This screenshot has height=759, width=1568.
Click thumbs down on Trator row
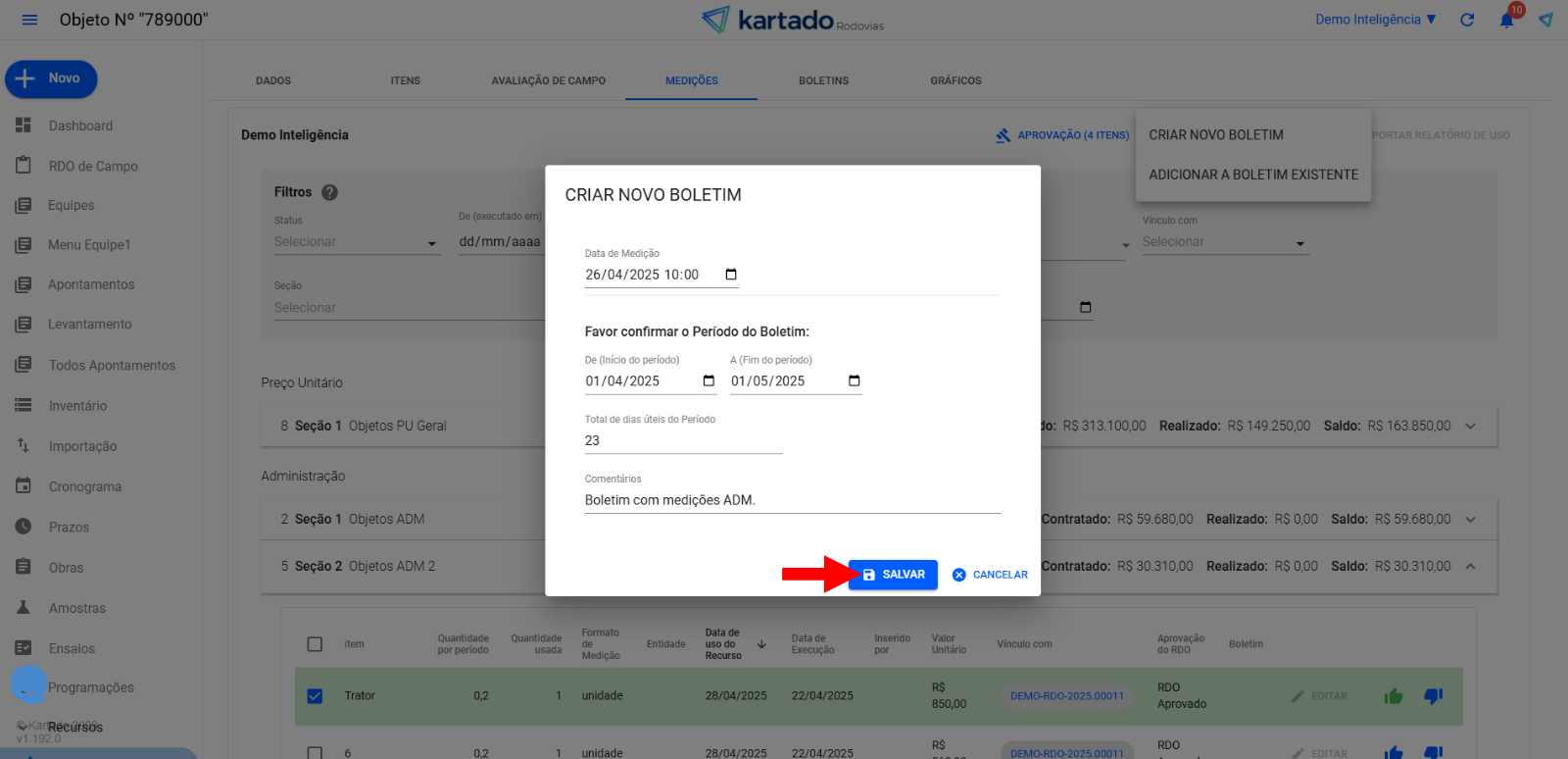pyautogui.click(x=1433, y=696)
